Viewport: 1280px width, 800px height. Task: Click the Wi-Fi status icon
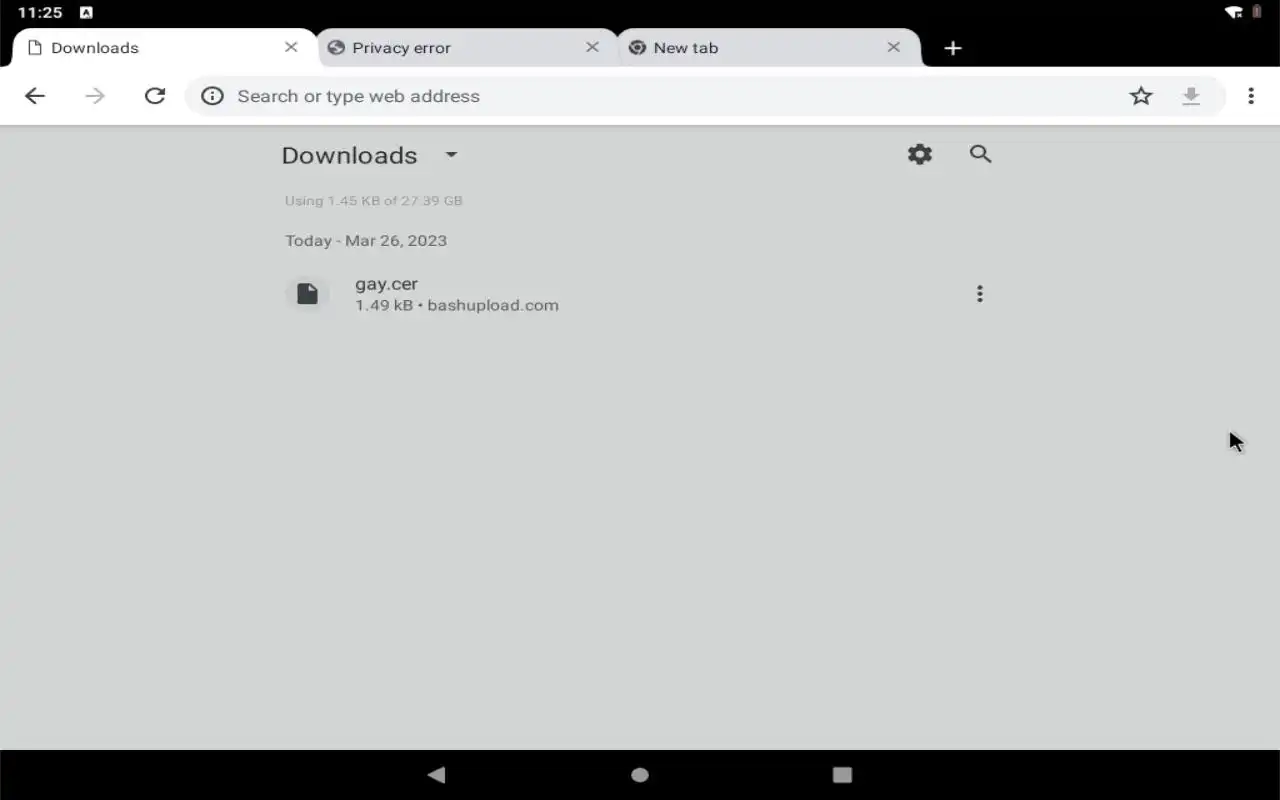(x=1234, y=12)
